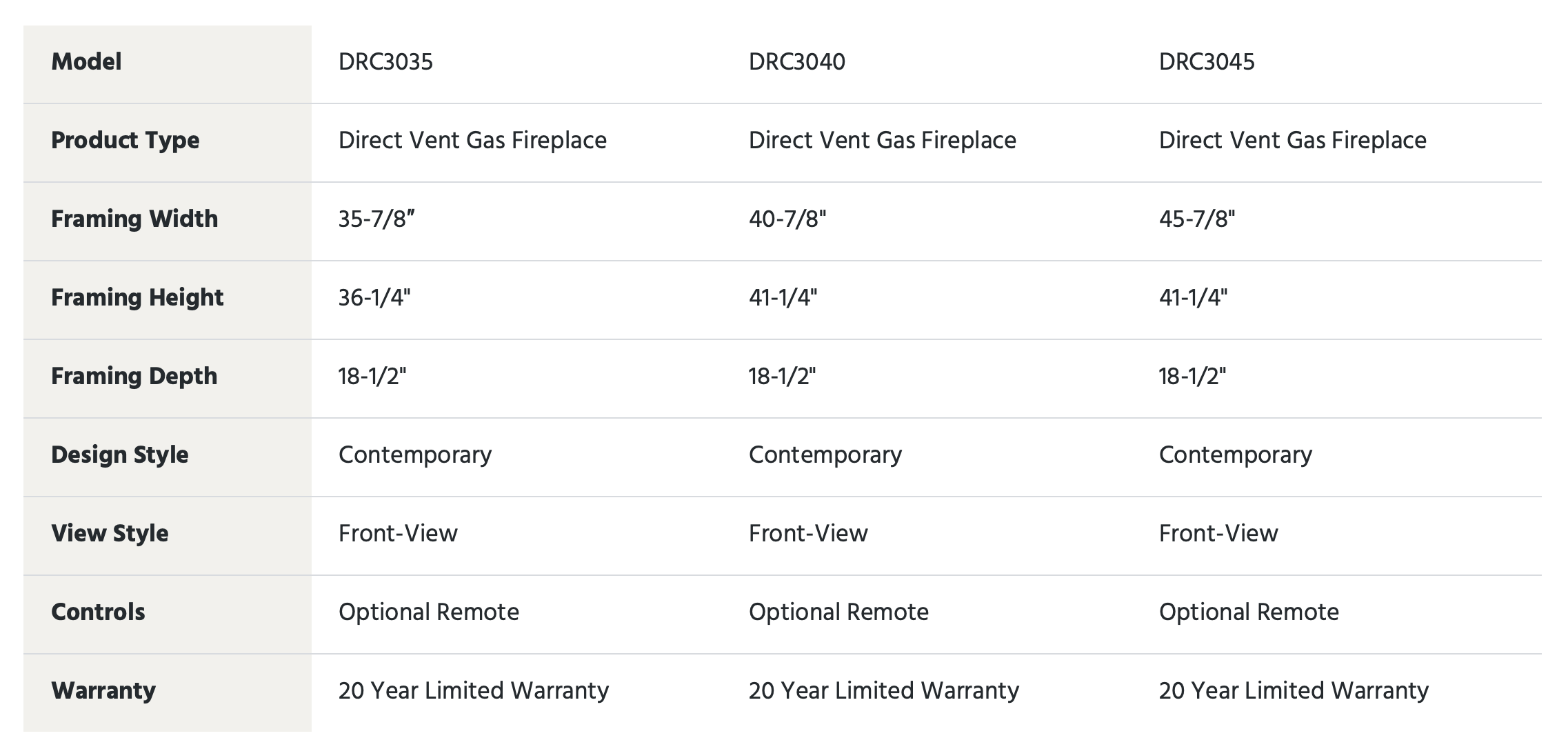Screen dimensions: 1568x749
Task: Click DRC3040's Contemporary design style
Action: tap(825, 455)
